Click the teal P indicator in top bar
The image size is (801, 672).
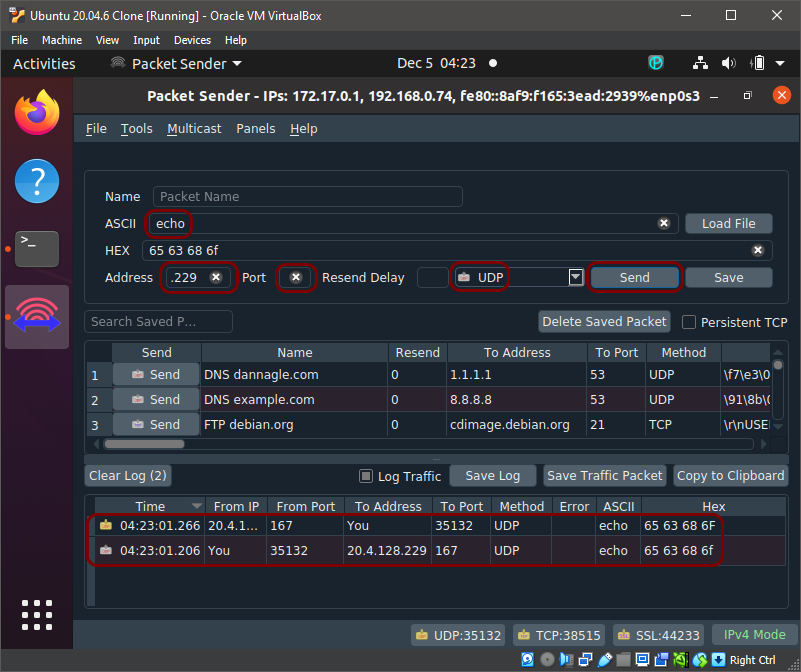coord(656,63)
